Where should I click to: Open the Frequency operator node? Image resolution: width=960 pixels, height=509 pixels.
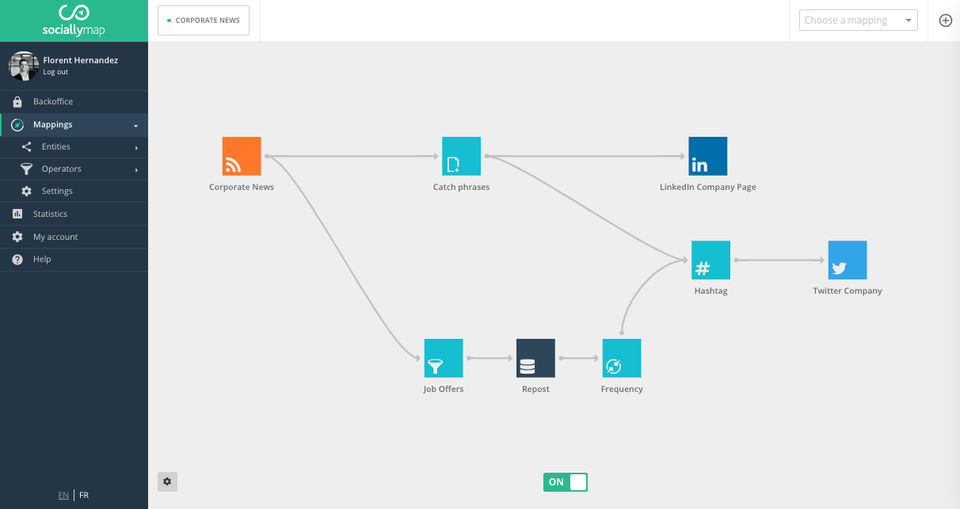[621, 358]
